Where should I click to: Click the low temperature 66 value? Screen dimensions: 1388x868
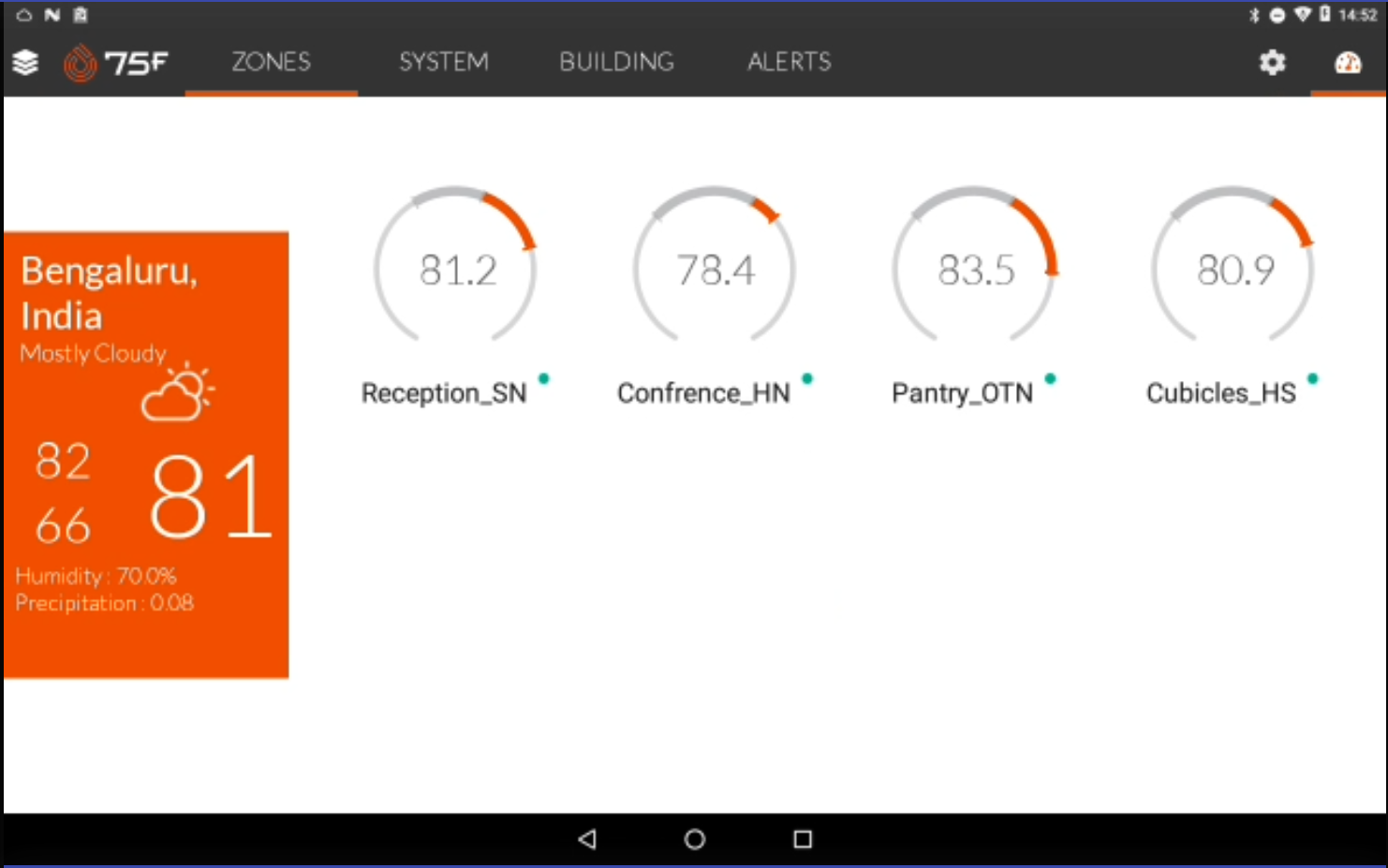click(63, 525)
